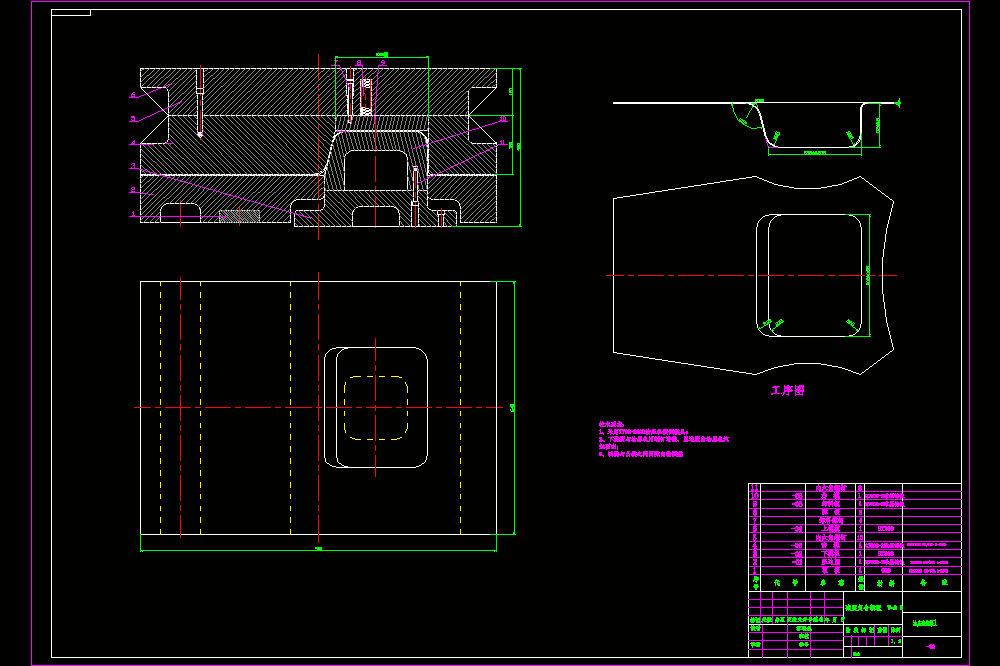Click balloon number 6 in the section view

coord(133,95)
